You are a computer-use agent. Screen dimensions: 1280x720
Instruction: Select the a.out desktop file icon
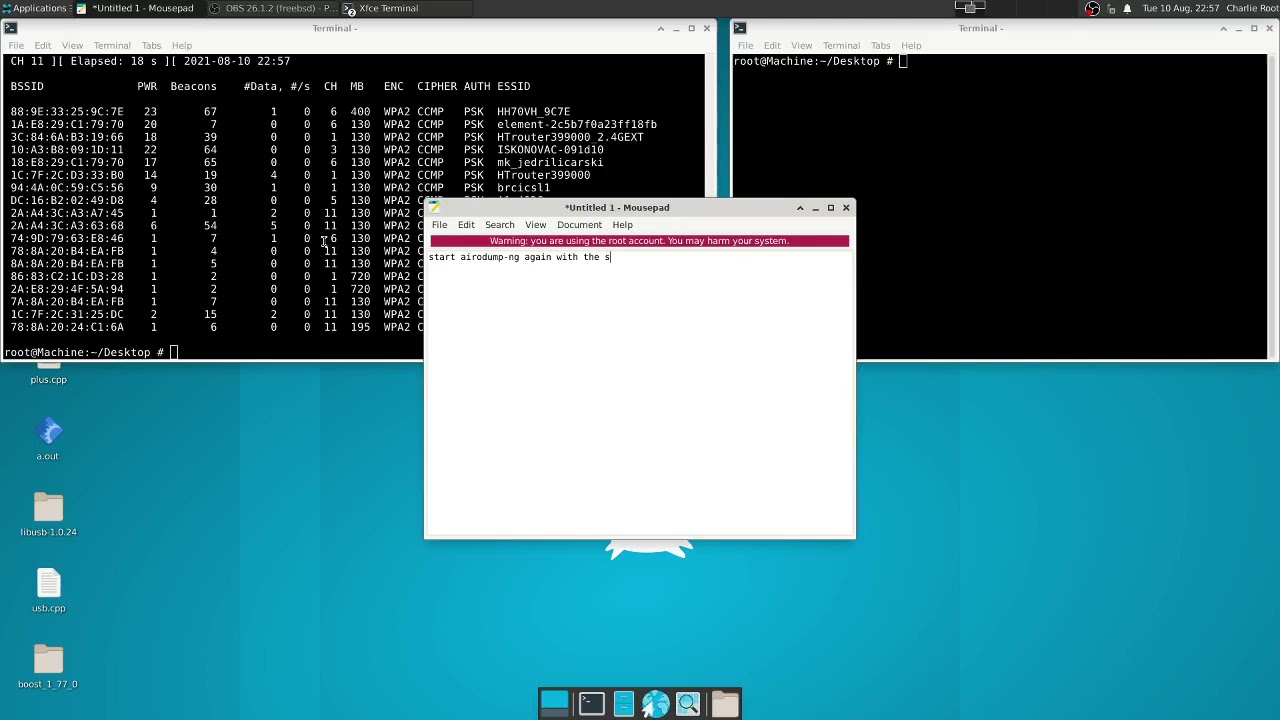point(48,432)
